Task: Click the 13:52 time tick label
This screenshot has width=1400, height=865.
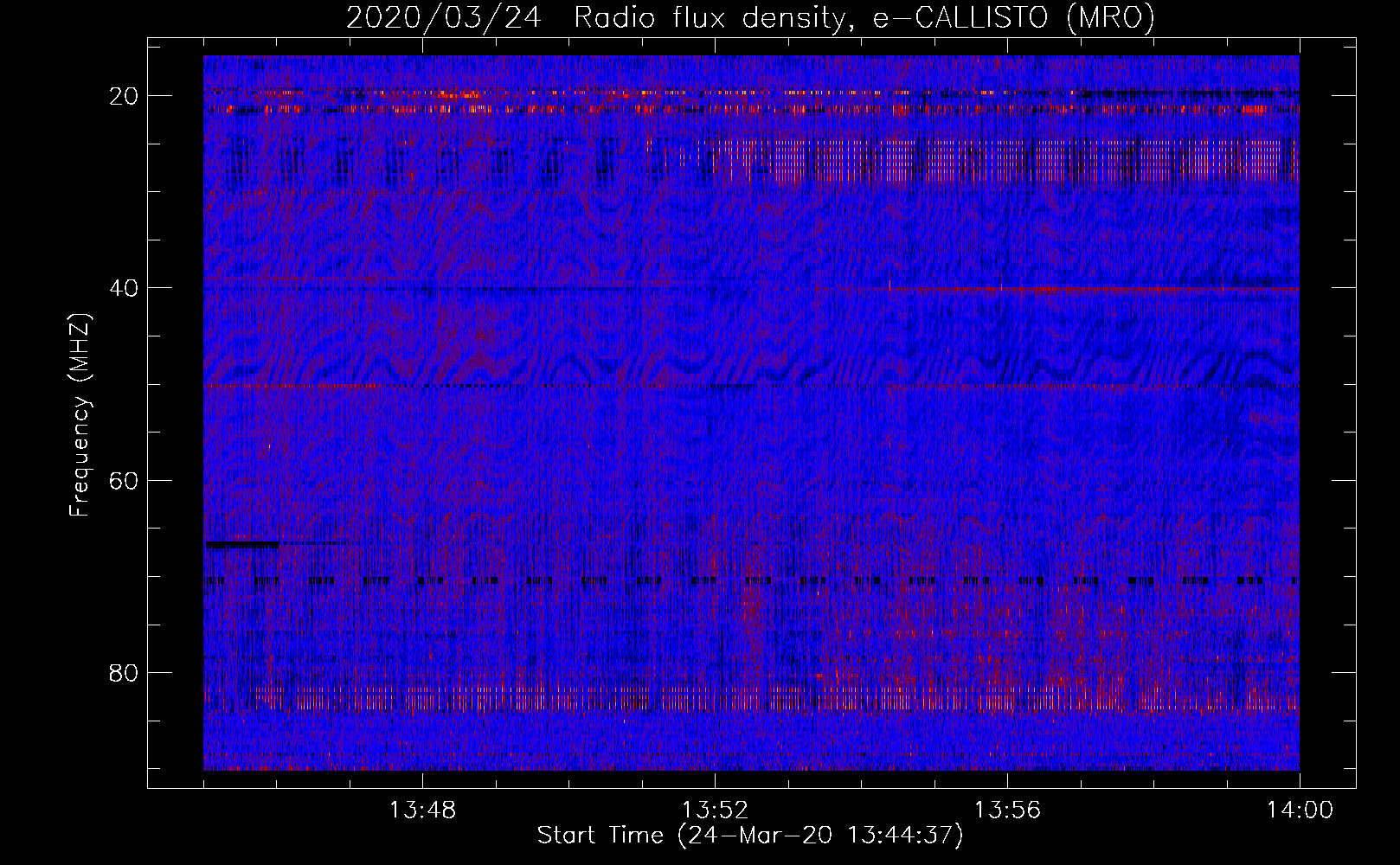Action: (715, 811)
